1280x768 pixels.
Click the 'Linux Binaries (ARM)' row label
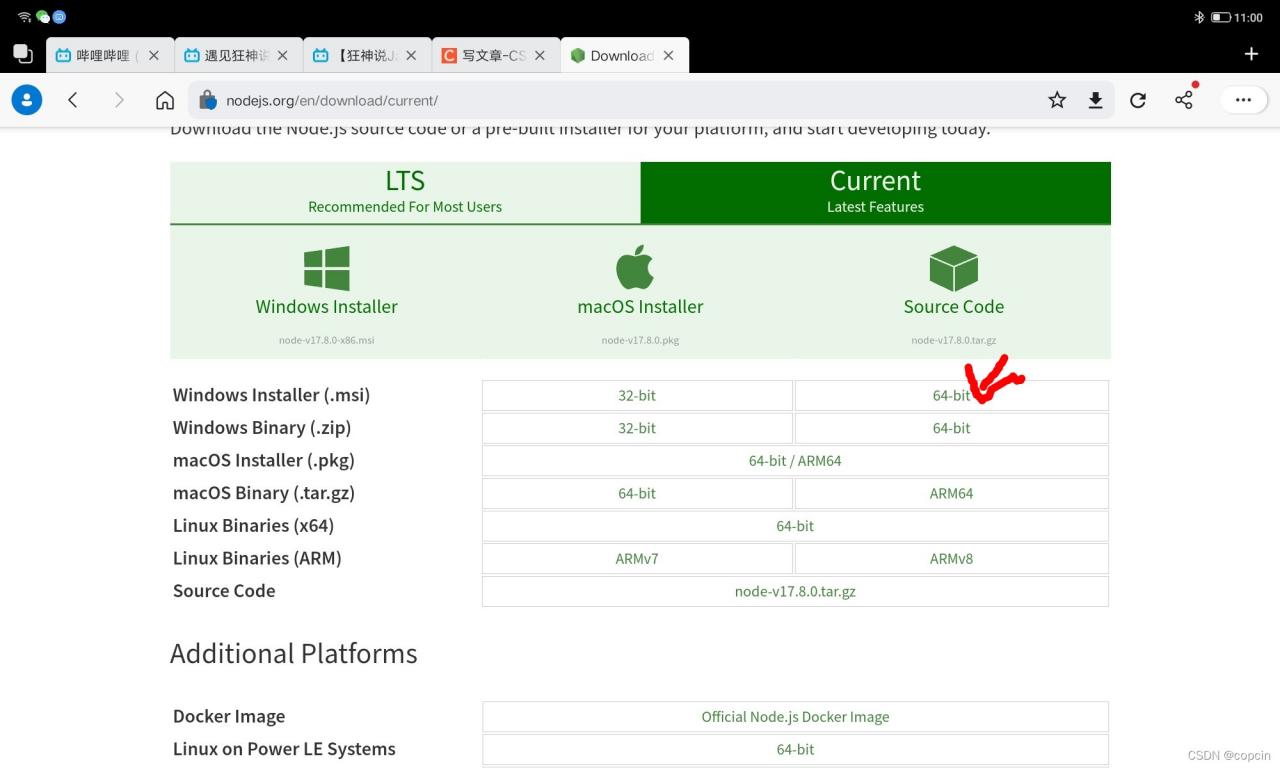click(x=257, y=558)
